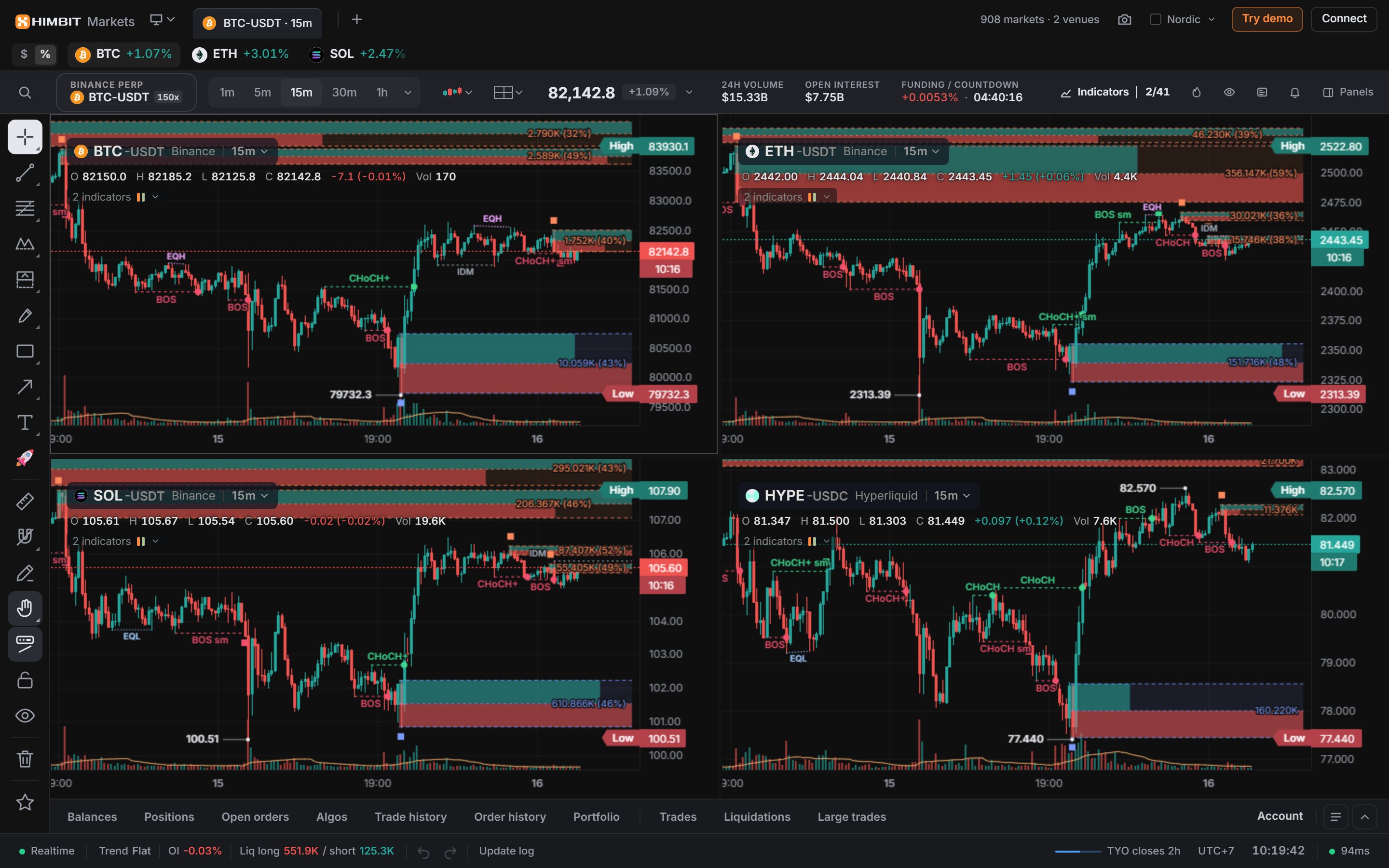
Task: Click the flame icon in toolbar
Action: click(x=1196, y=93)
